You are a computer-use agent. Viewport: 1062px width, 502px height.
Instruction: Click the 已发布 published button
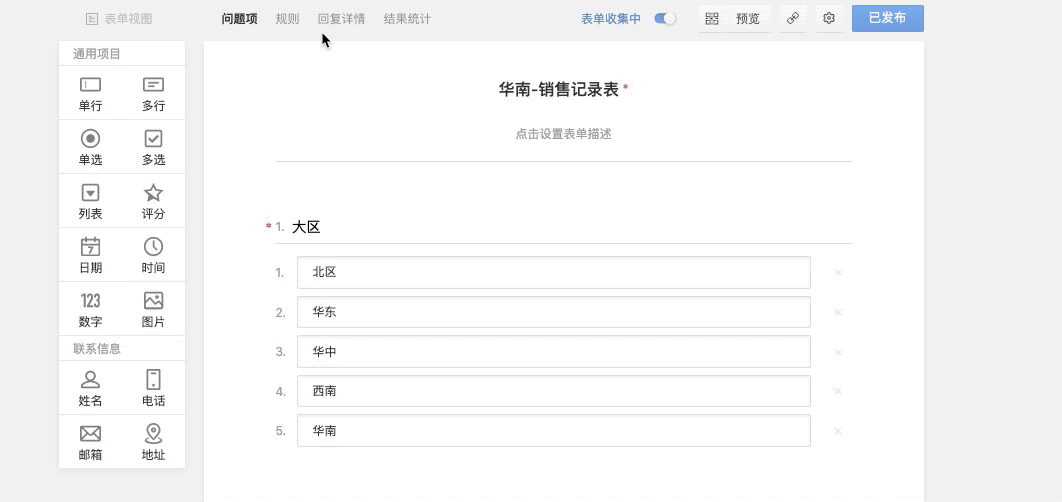[x=887, y=19]
